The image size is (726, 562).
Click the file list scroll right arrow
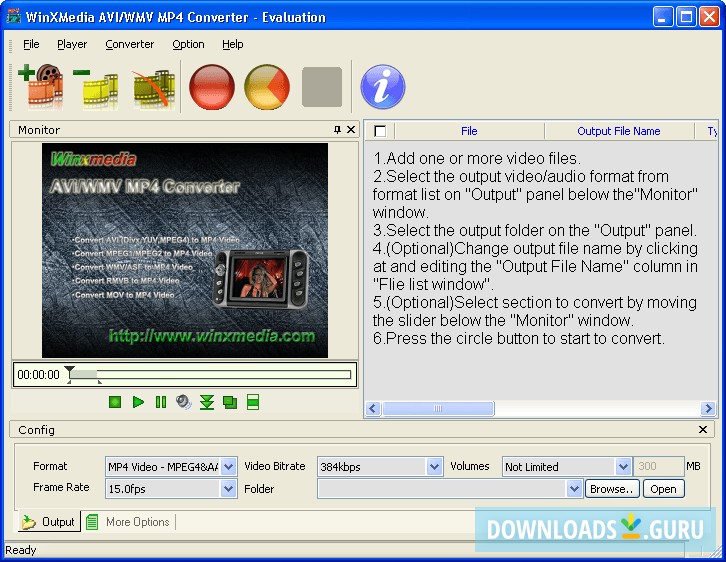[707, 408]
